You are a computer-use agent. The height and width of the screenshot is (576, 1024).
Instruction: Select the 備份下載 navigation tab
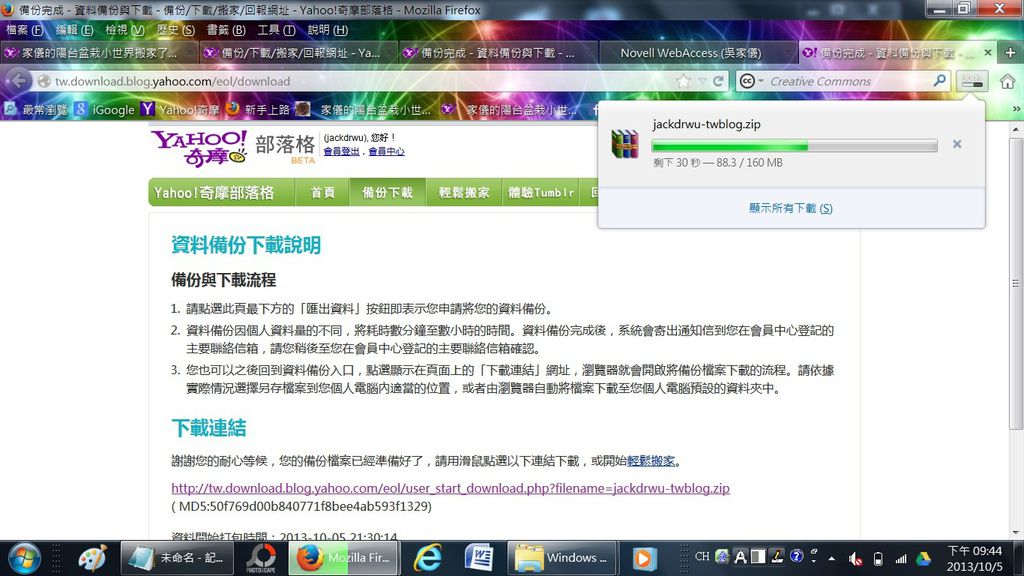(387, 193)
